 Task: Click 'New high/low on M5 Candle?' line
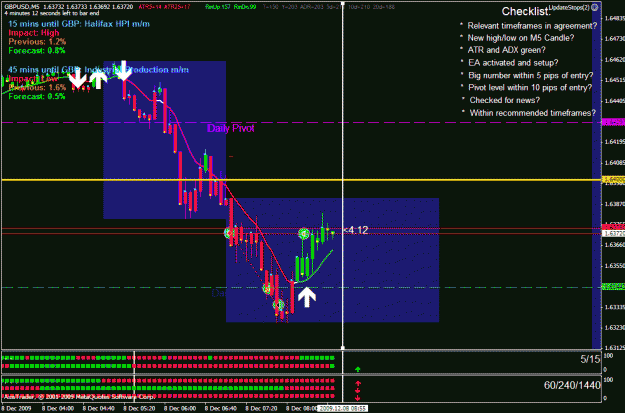click(521, 38)
